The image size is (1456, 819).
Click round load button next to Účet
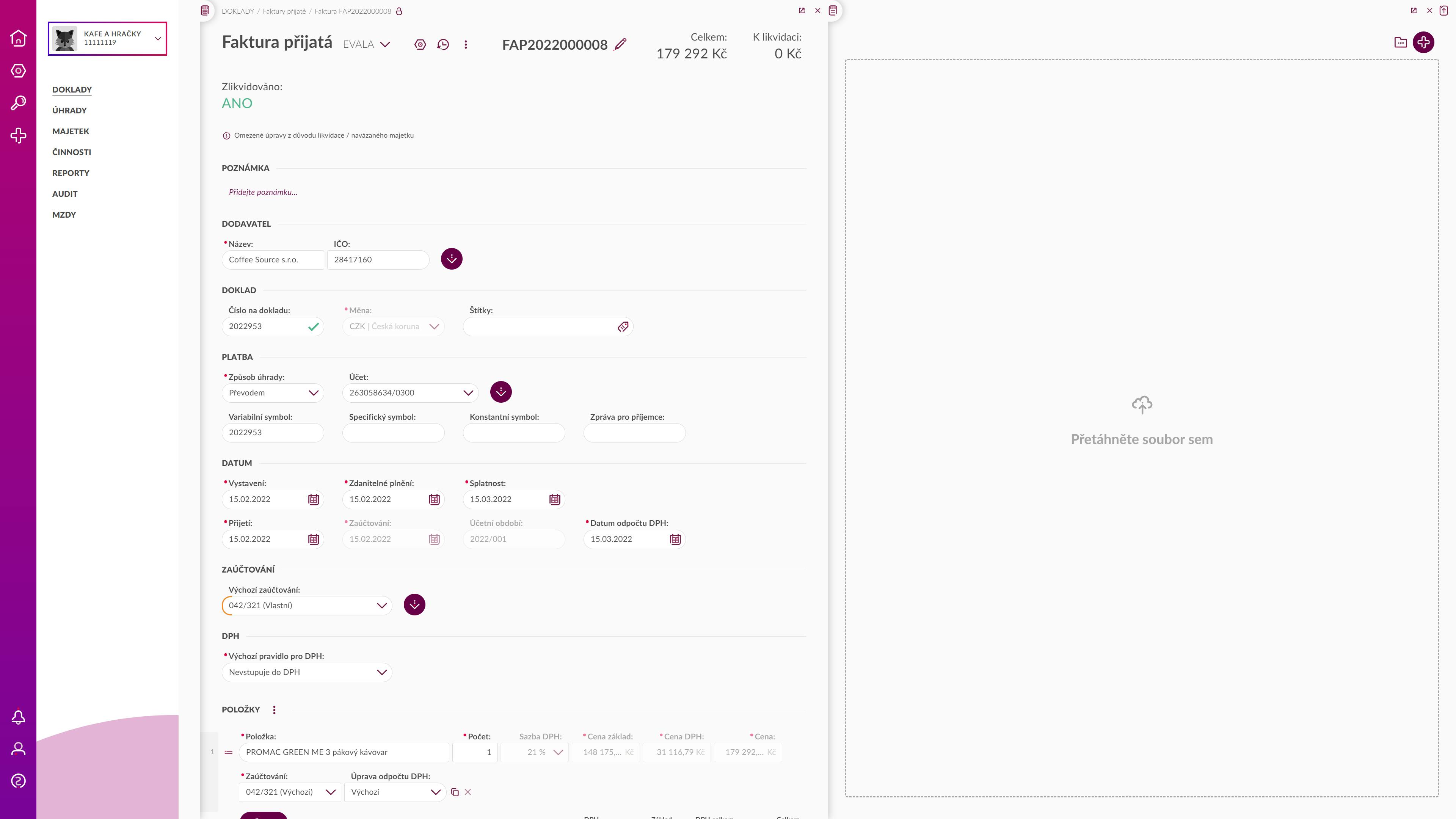click(501, 392)
